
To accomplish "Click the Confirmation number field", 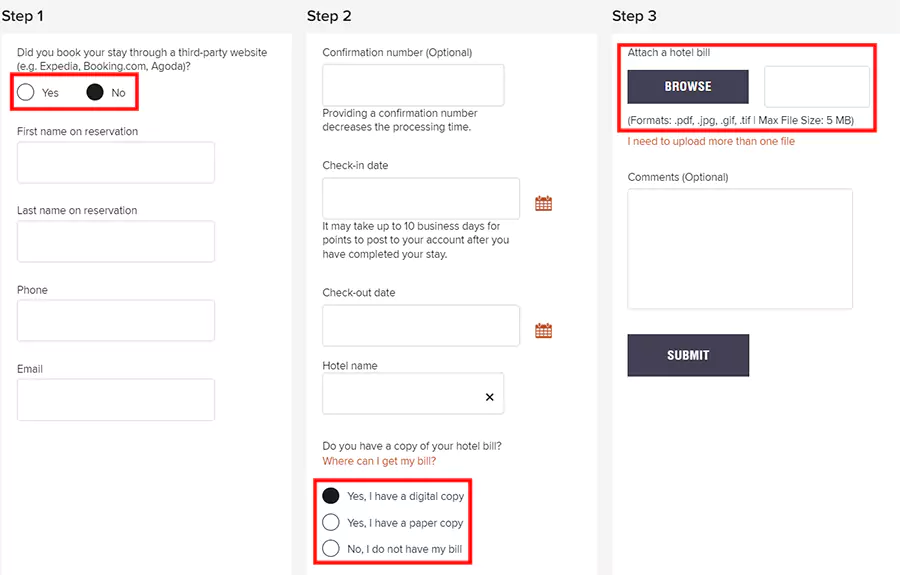I will coord(413,85).
